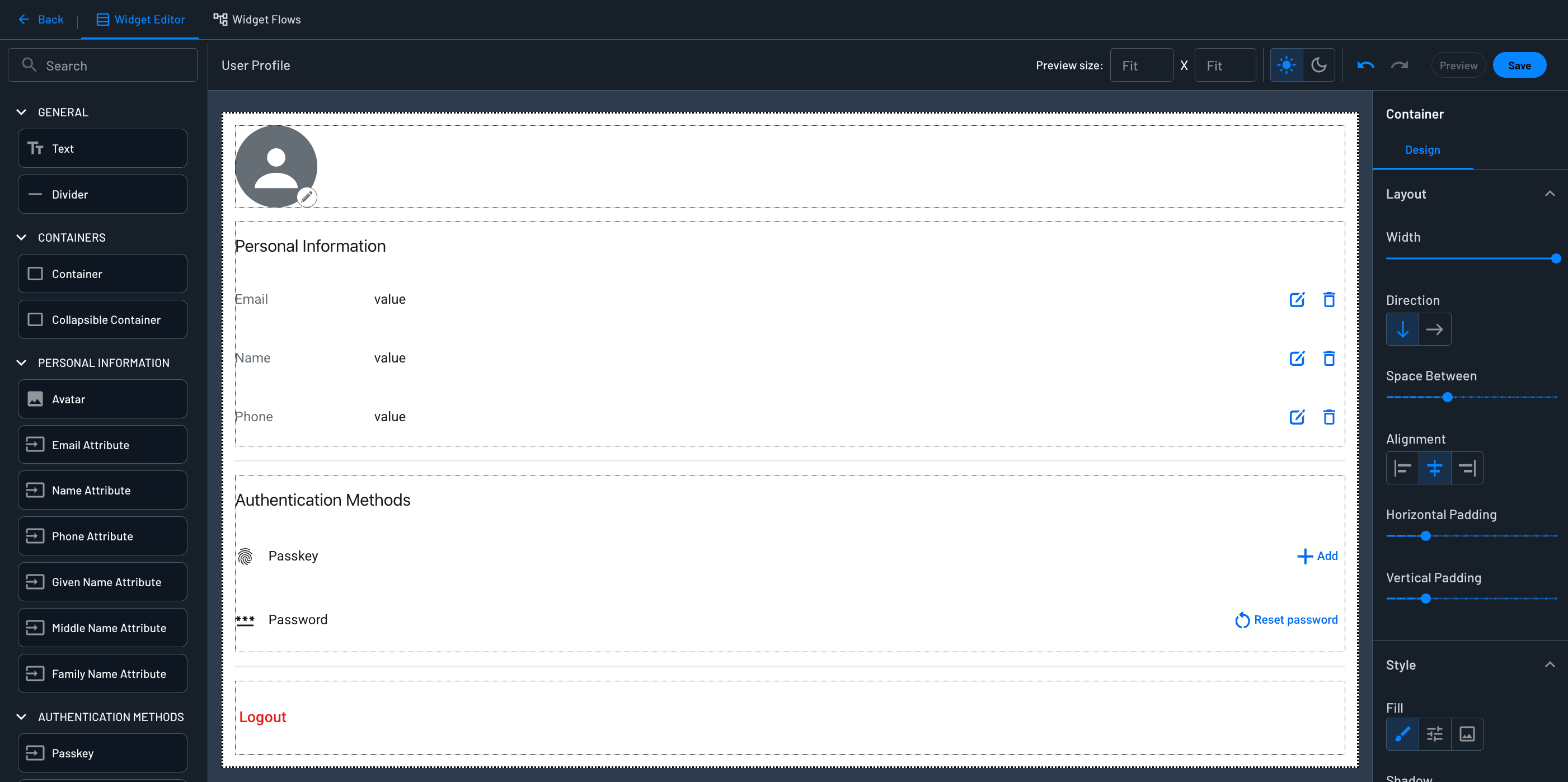Click the redo arrow in the top toolbar
Image resolution: width=1568 pixels, height=782 pixels.
click(1400, 65)
